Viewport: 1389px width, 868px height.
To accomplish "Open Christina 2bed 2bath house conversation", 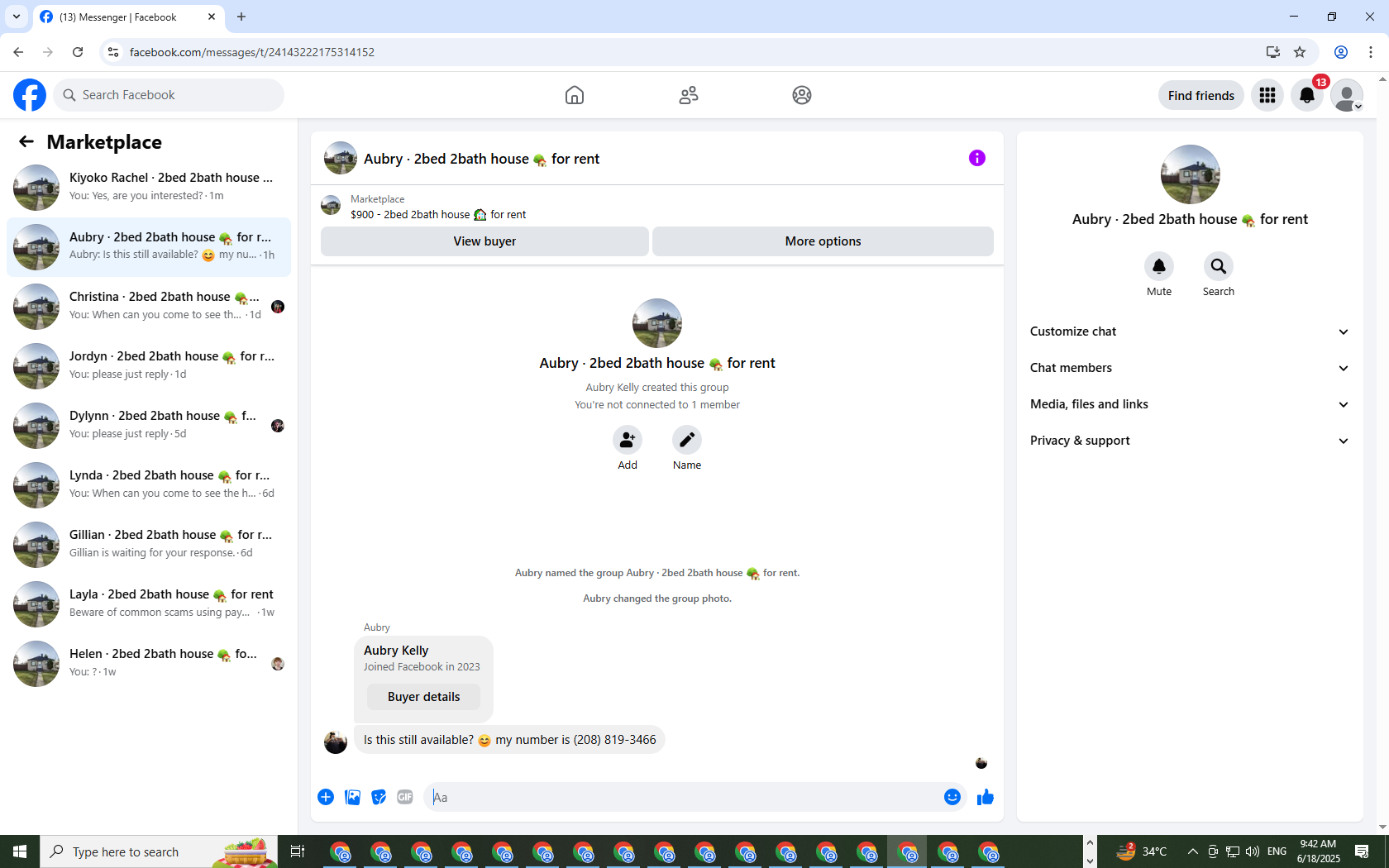I will 149,306.
